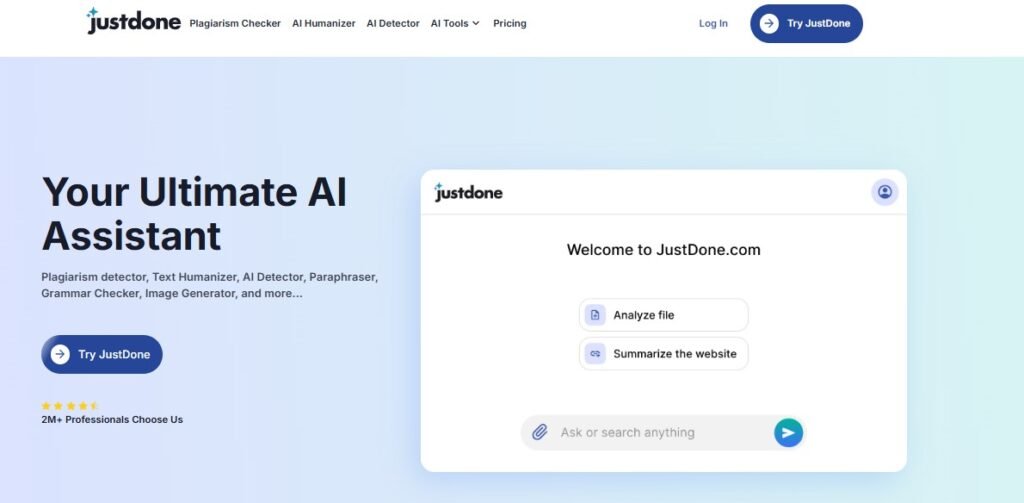The height and width of the screenshot is (503, 1024).
Task: Click the Welcome to JustDone.com heading
Action: (x=664, y=250)
